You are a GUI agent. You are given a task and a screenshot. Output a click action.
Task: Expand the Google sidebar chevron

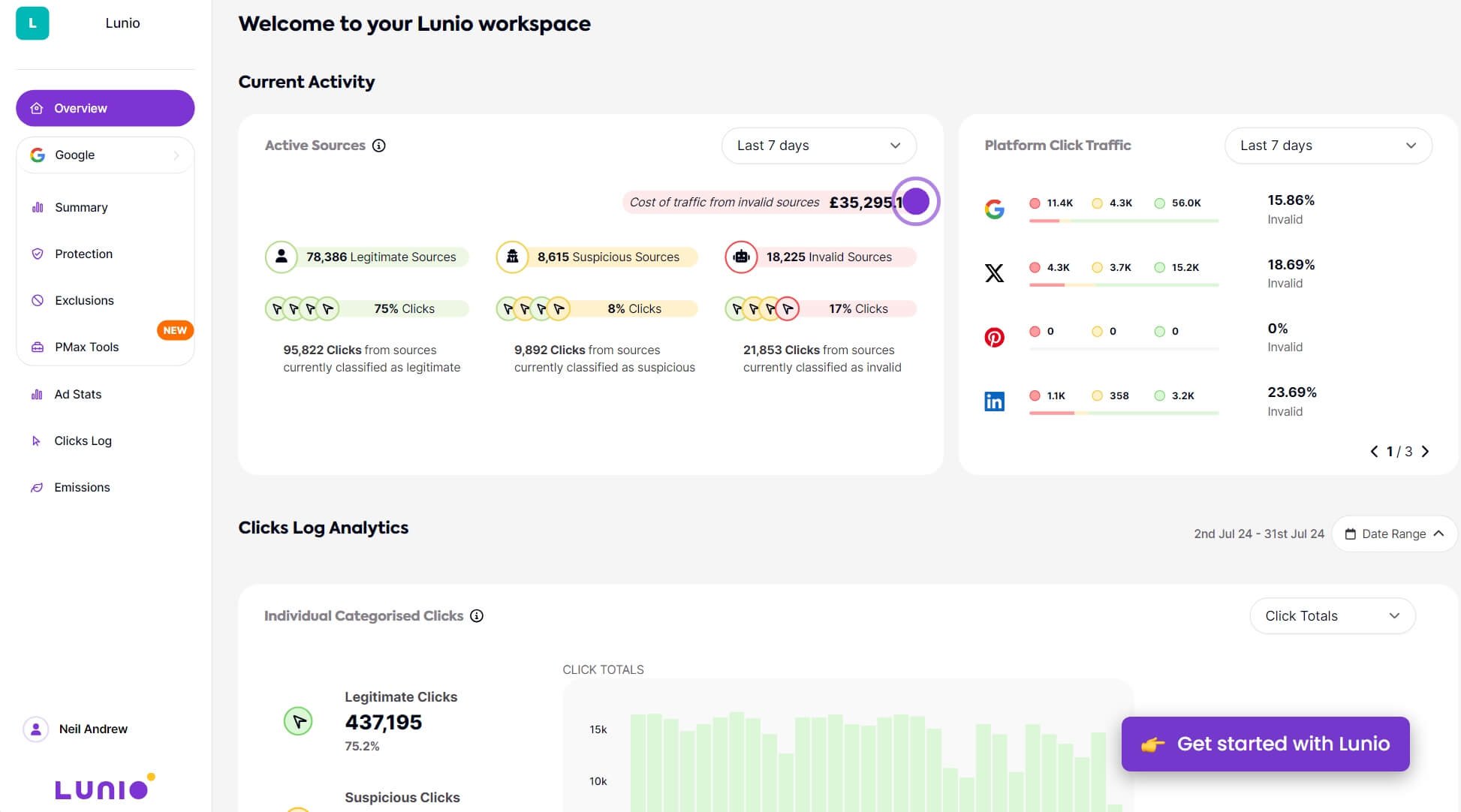pyautogui.click(x=176, y=155)
